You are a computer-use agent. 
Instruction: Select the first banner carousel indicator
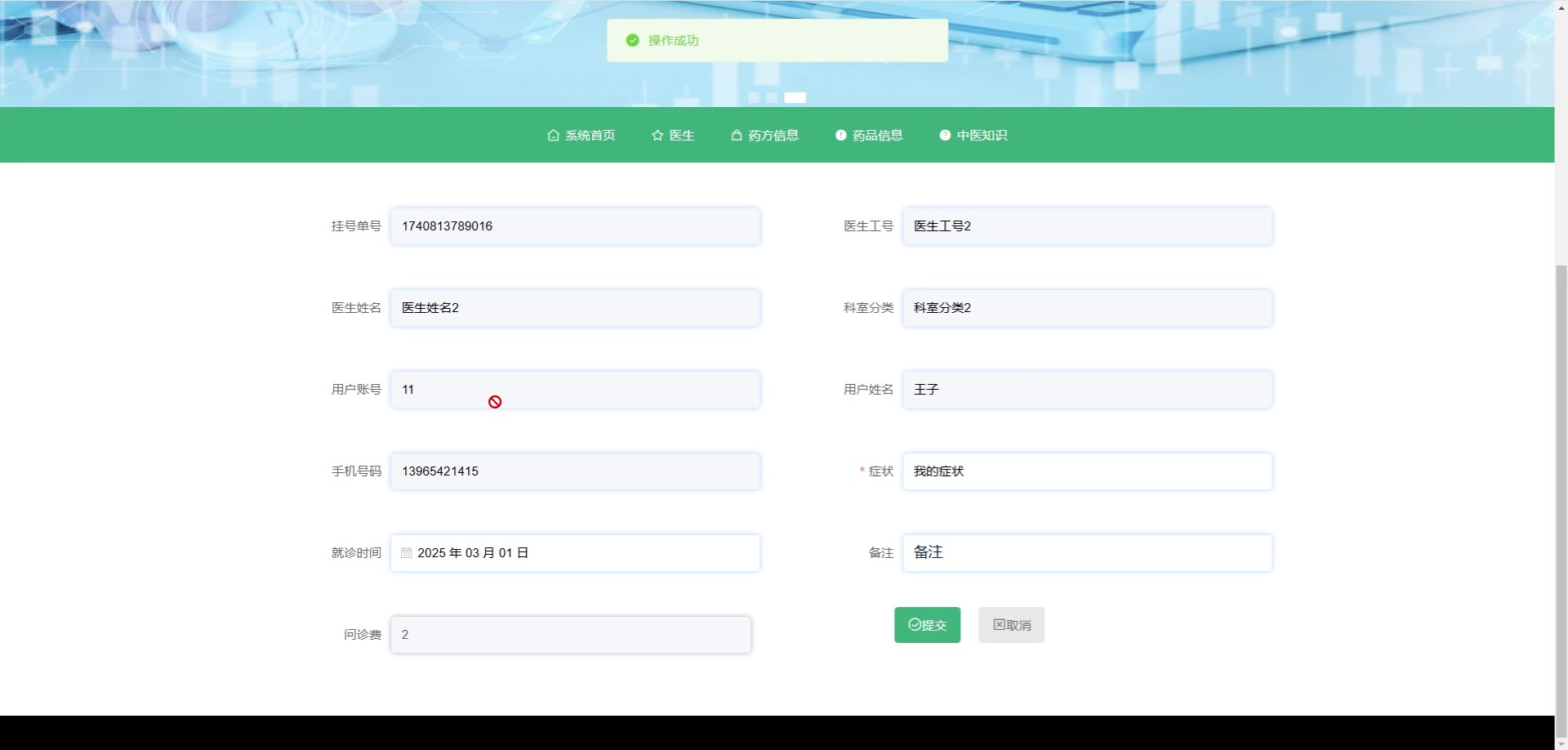(754, 97)
